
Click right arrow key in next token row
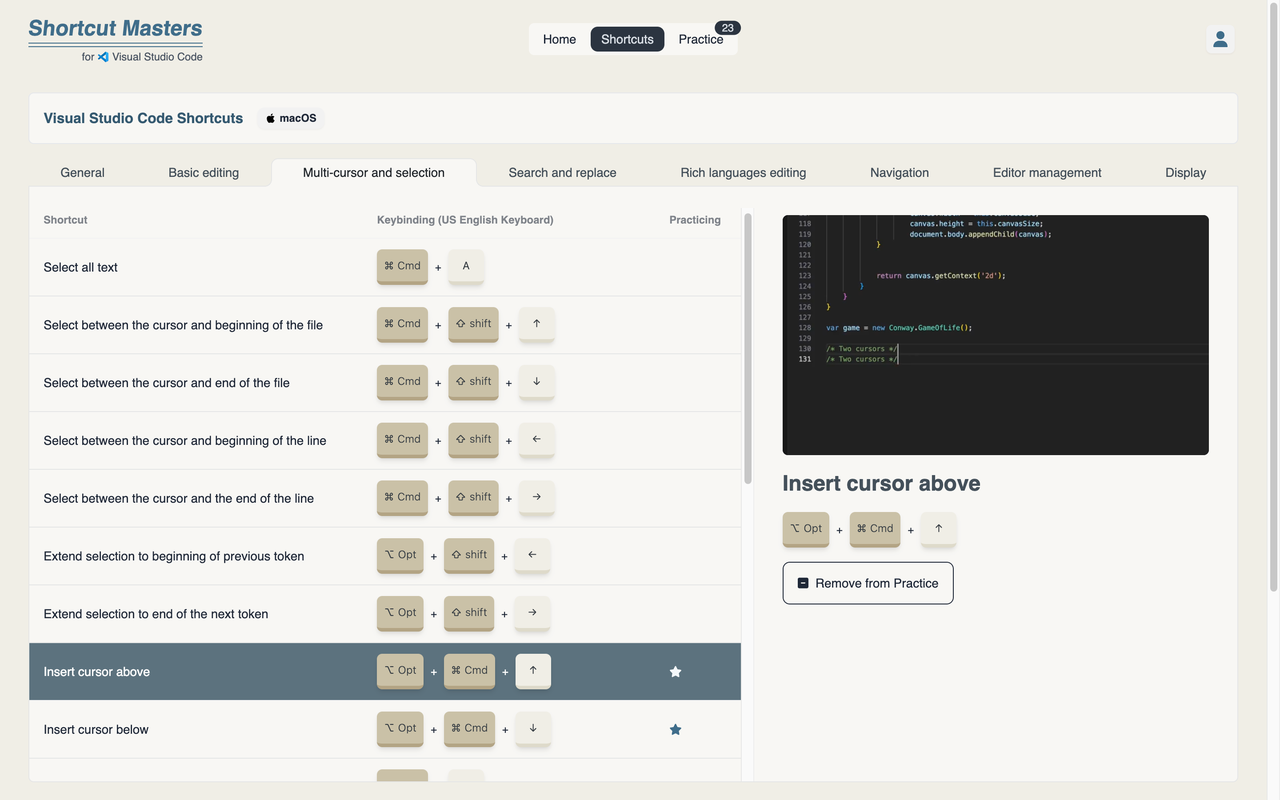(532, 614)
